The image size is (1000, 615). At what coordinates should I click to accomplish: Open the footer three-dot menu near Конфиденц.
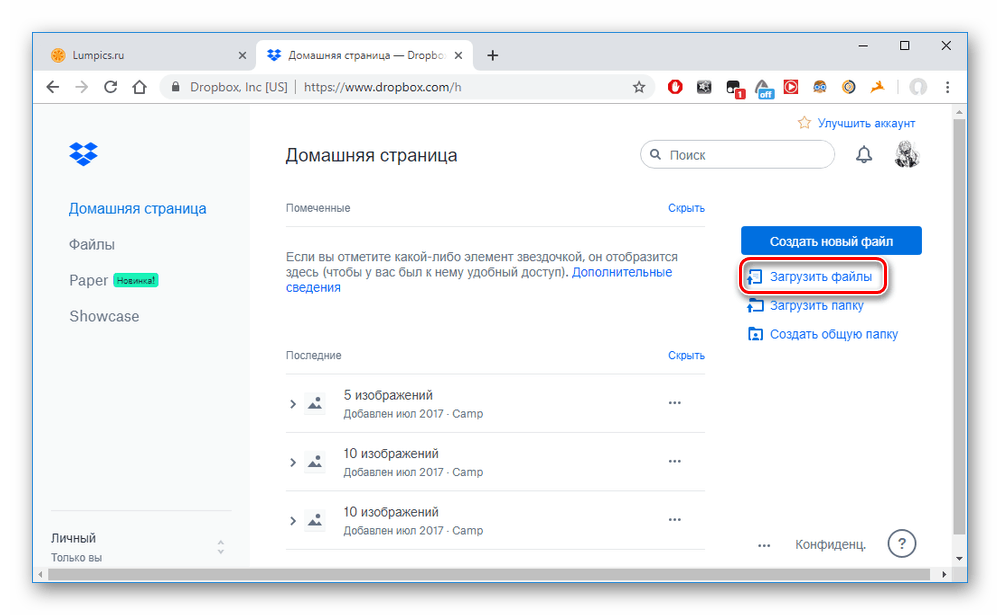click(764, 545)
